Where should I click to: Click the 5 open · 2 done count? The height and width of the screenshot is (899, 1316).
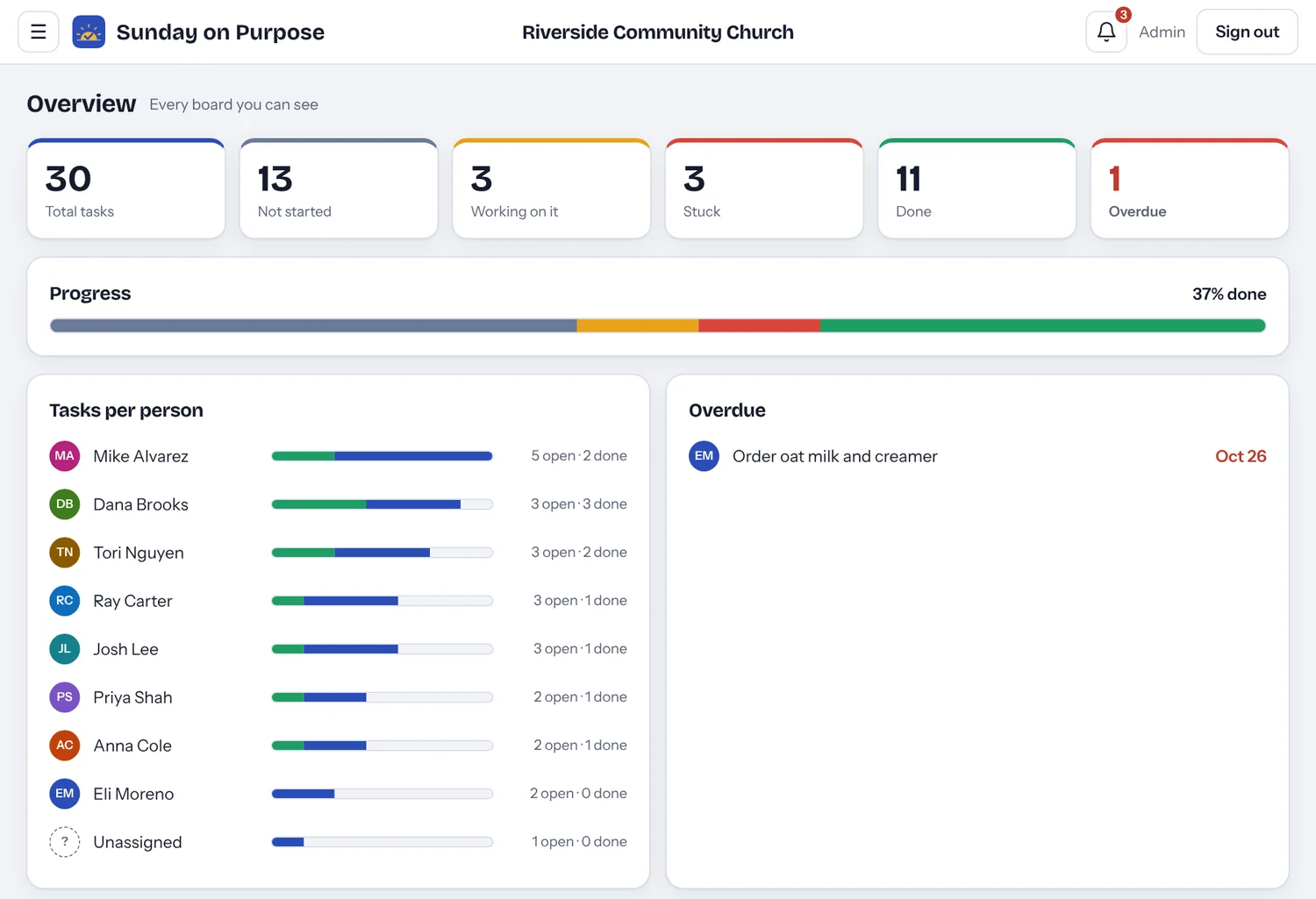[x=579, y=456]
